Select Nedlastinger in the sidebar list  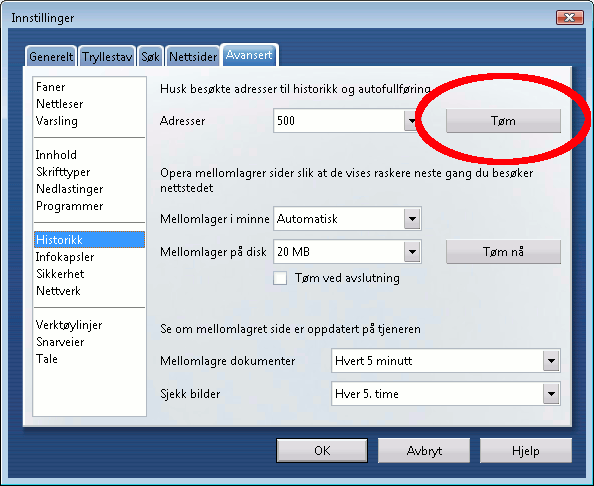(x=69, y=189)
